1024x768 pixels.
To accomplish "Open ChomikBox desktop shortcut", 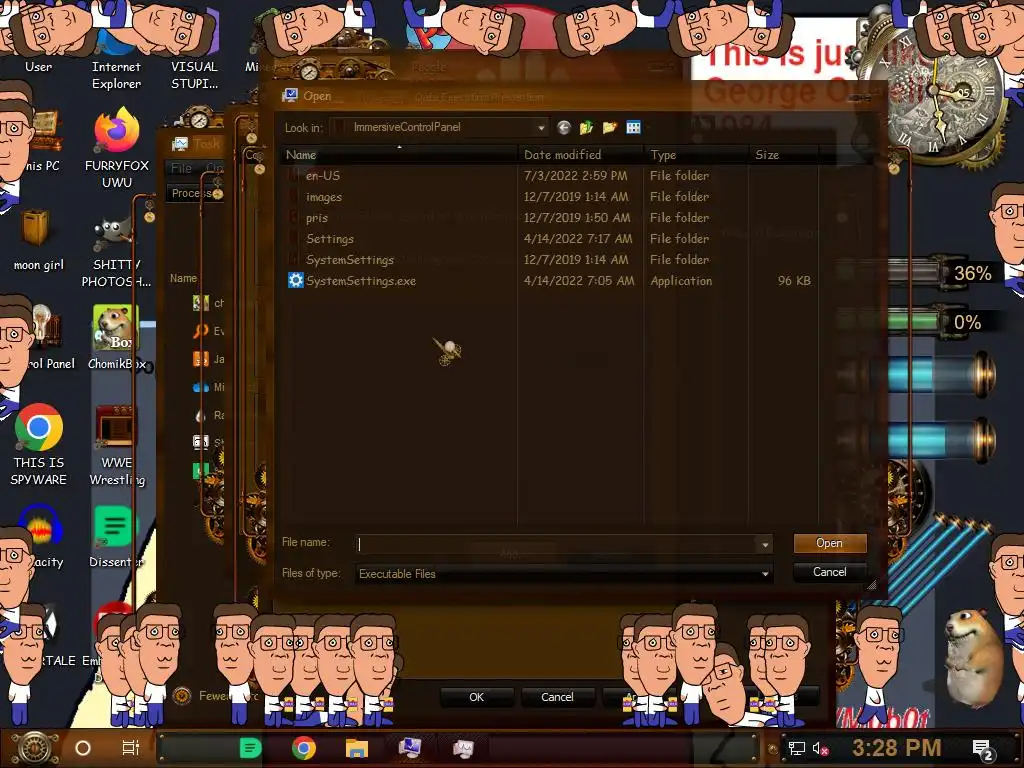I will pos(116,338).
